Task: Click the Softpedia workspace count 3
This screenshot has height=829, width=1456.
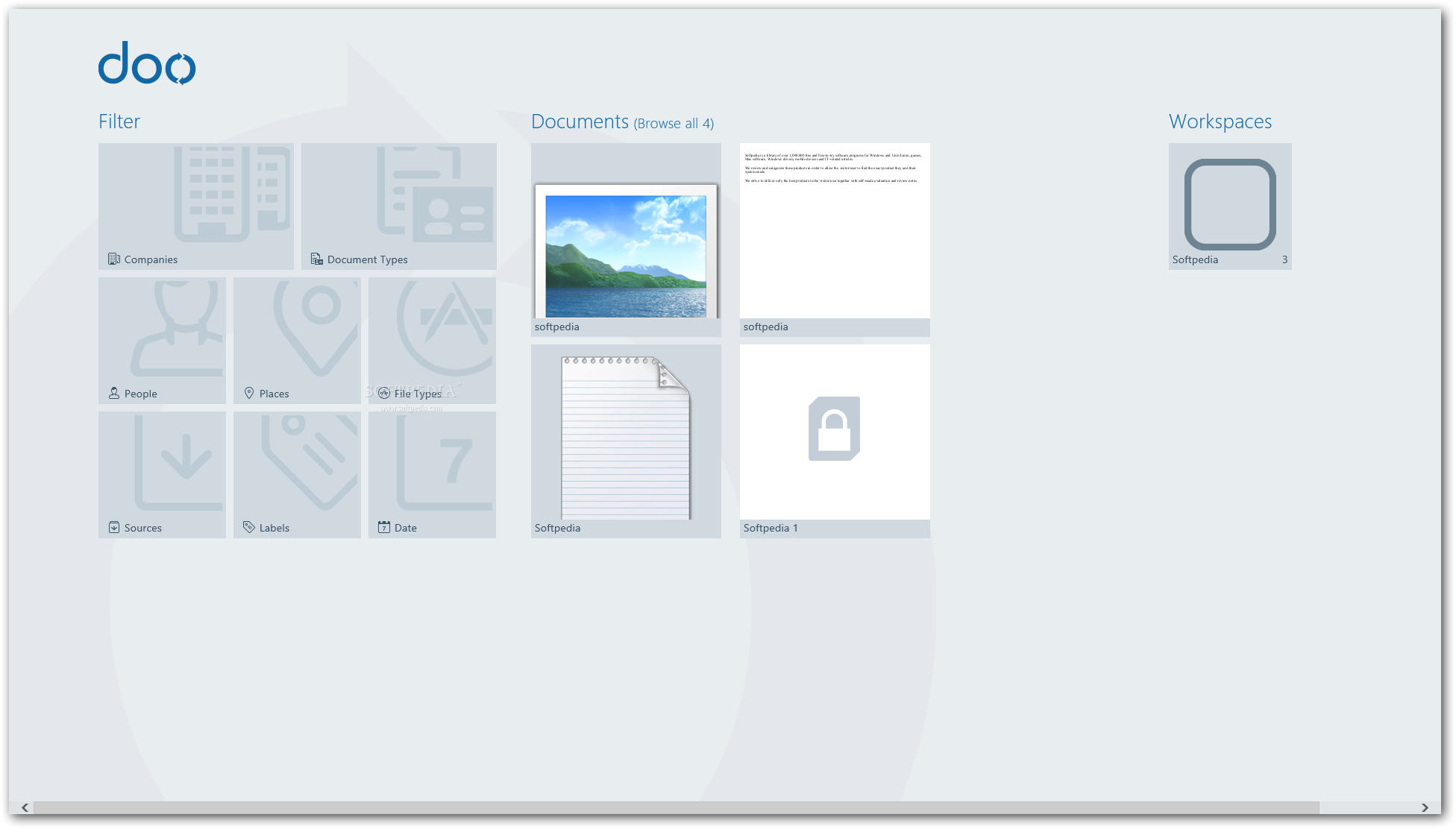Action: point(1284,259)
